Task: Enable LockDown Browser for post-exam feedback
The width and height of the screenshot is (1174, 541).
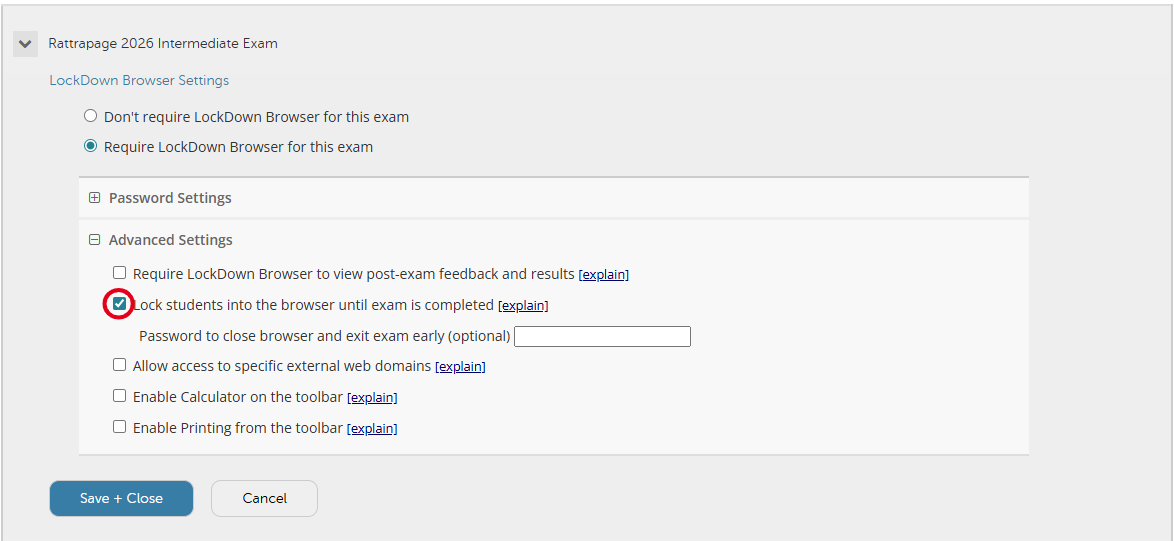Action: (x=120, y=273)
